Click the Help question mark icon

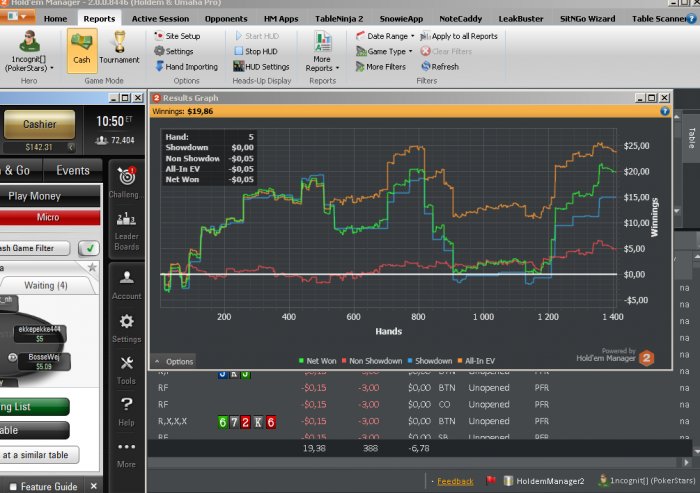coord(126,409)
